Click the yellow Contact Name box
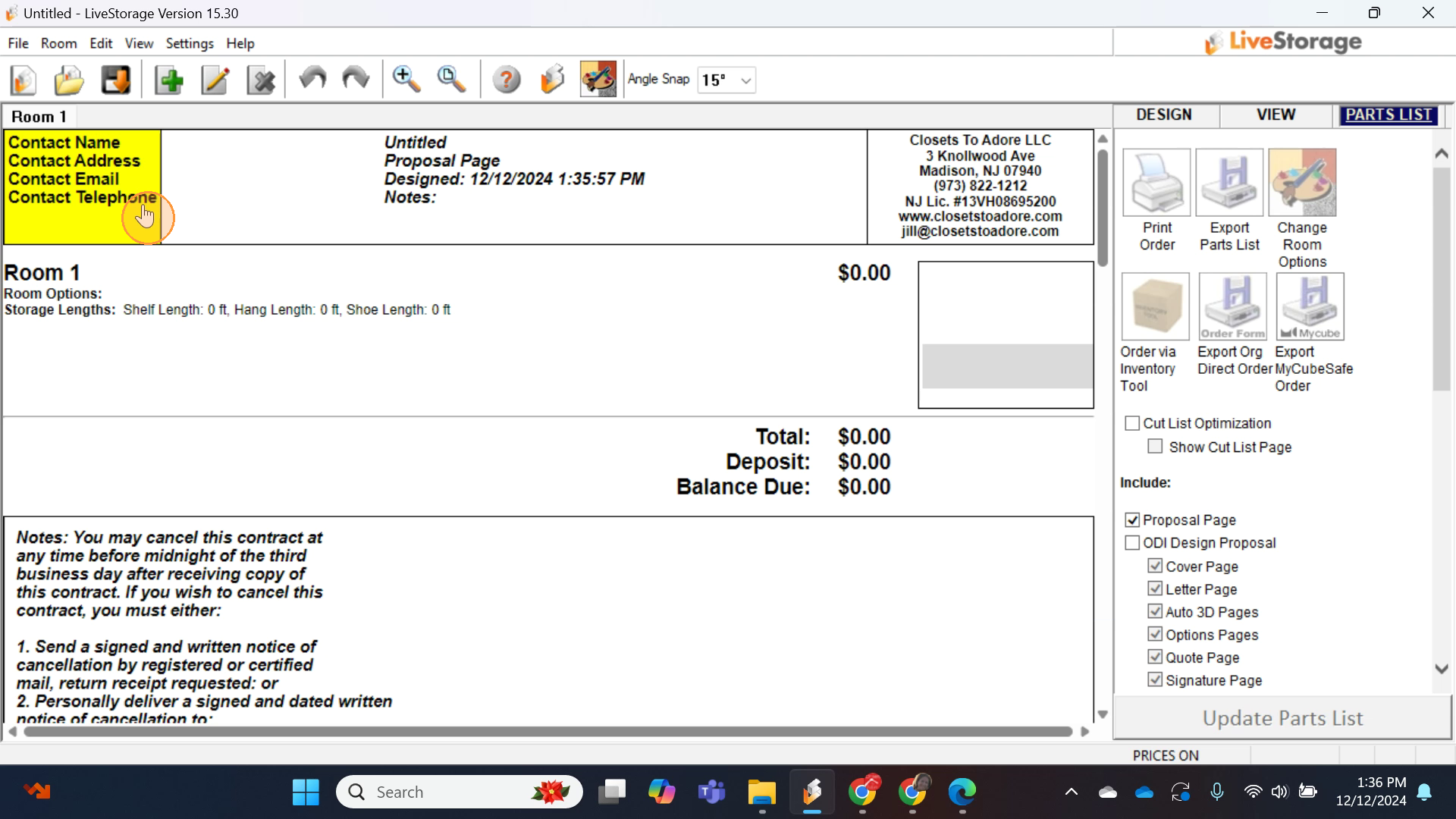Viewport: 1456px width, 819px height. [x=82, y=187]
